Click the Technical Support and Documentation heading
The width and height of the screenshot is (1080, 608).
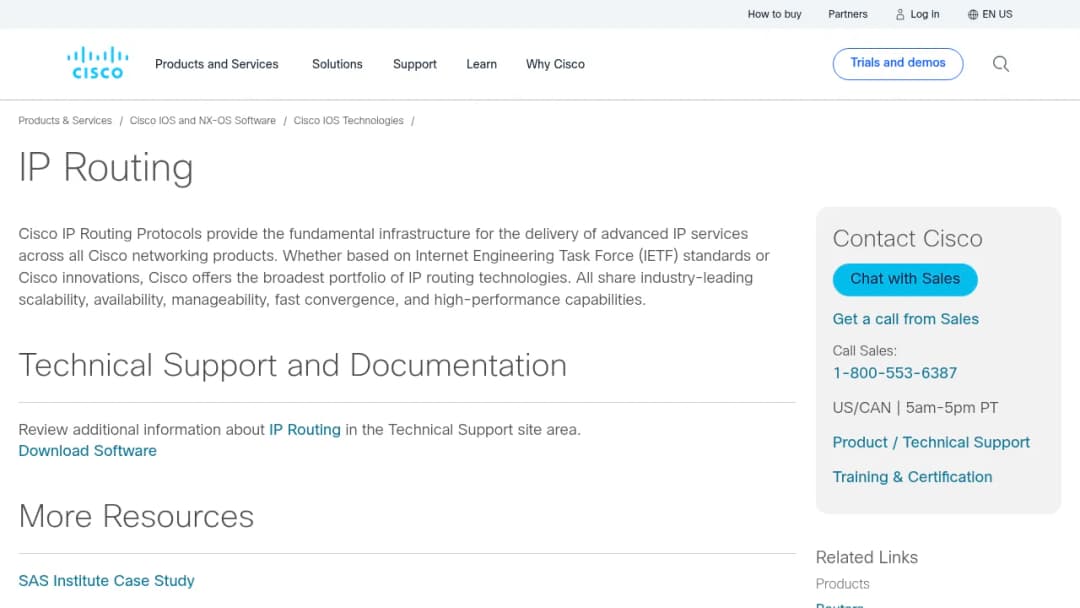click(x=292, y=365)
